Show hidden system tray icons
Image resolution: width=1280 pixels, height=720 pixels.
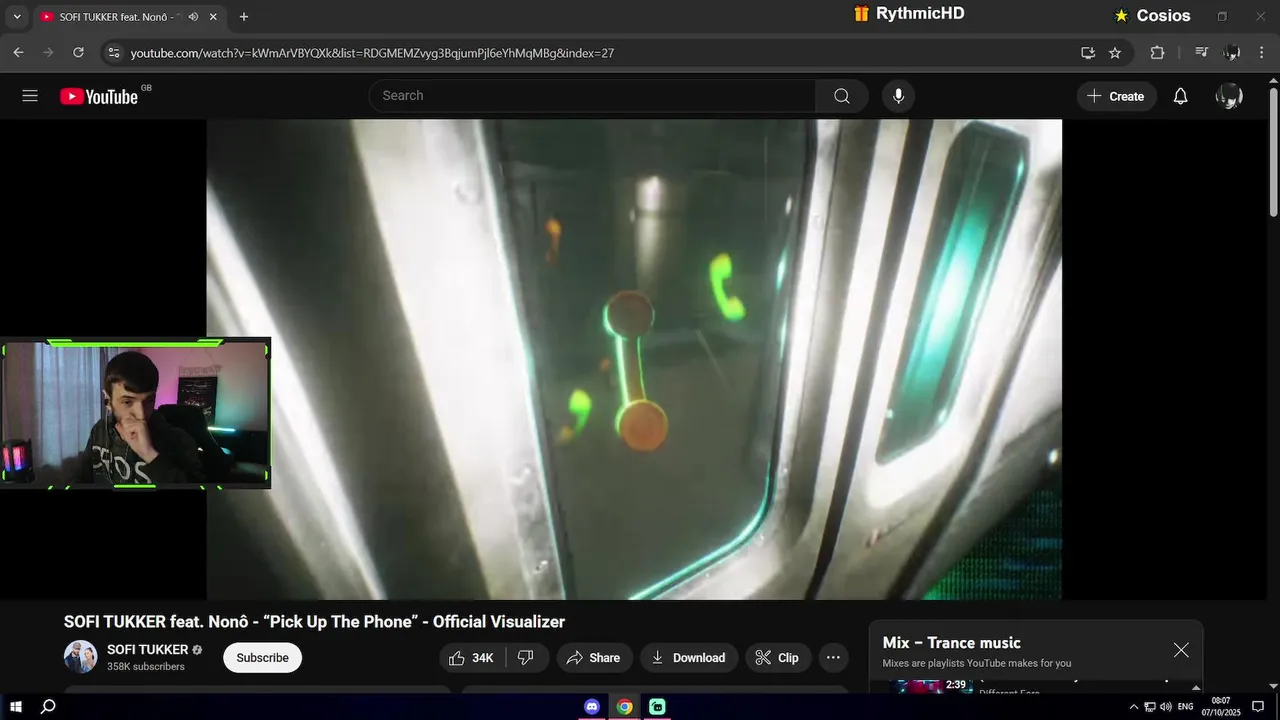1134,707
